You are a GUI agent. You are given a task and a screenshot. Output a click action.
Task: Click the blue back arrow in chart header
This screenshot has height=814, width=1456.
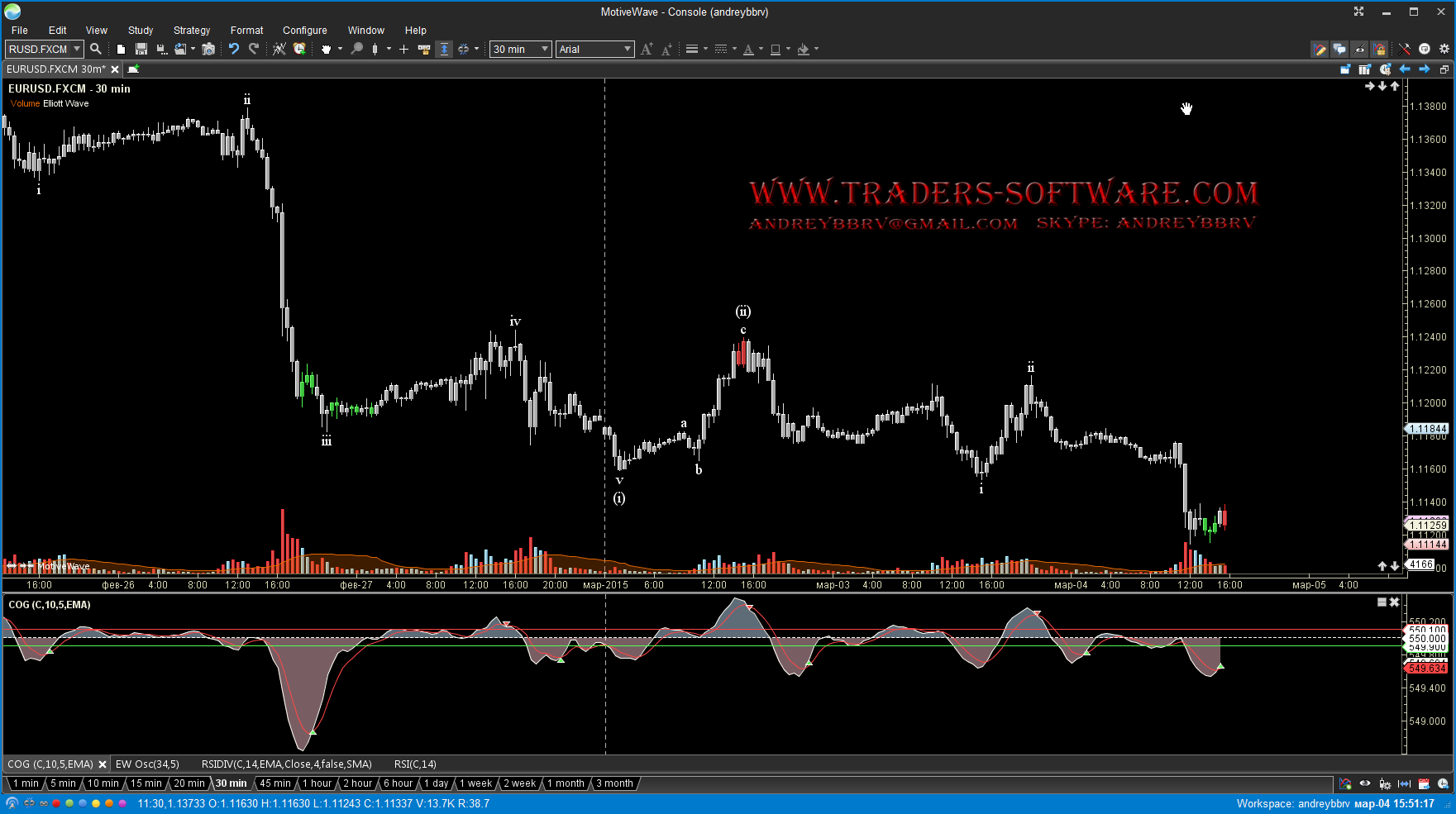1405,69
